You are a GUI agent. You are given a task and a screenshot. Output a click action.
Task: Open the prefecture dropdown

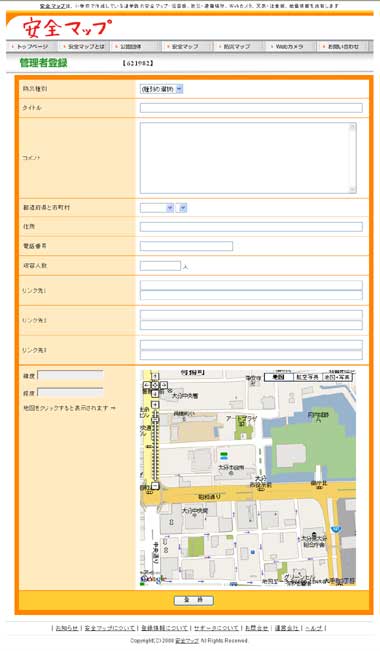click(x=157, y=208)
